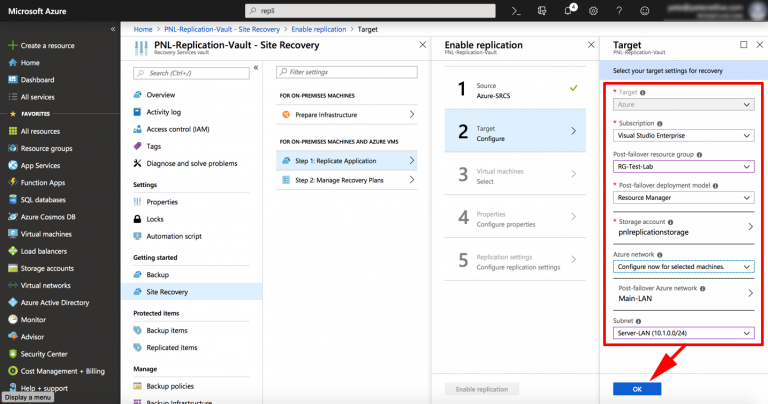Image resolution: width=768 pixels, height=404 pixels.
Task: Open App Services in the sidebar
Action: tap(40, 166)
